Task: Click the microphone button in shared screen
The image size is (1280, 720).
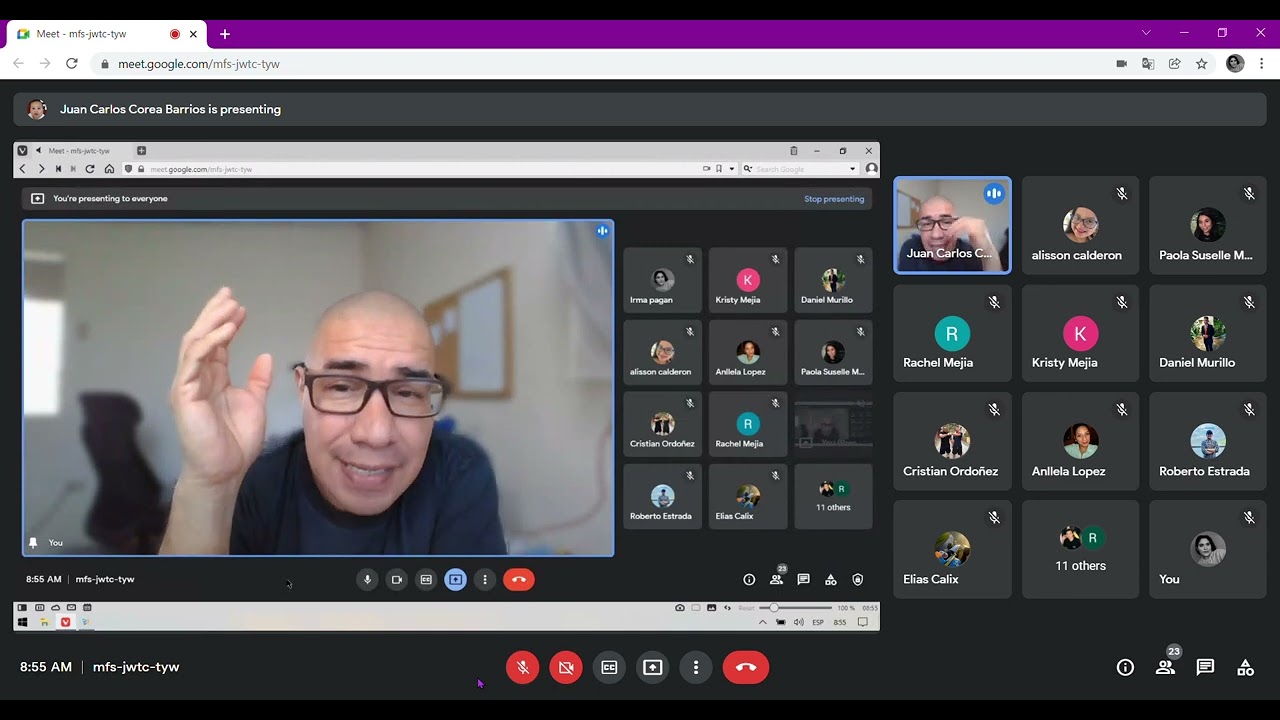Action: 367,579
